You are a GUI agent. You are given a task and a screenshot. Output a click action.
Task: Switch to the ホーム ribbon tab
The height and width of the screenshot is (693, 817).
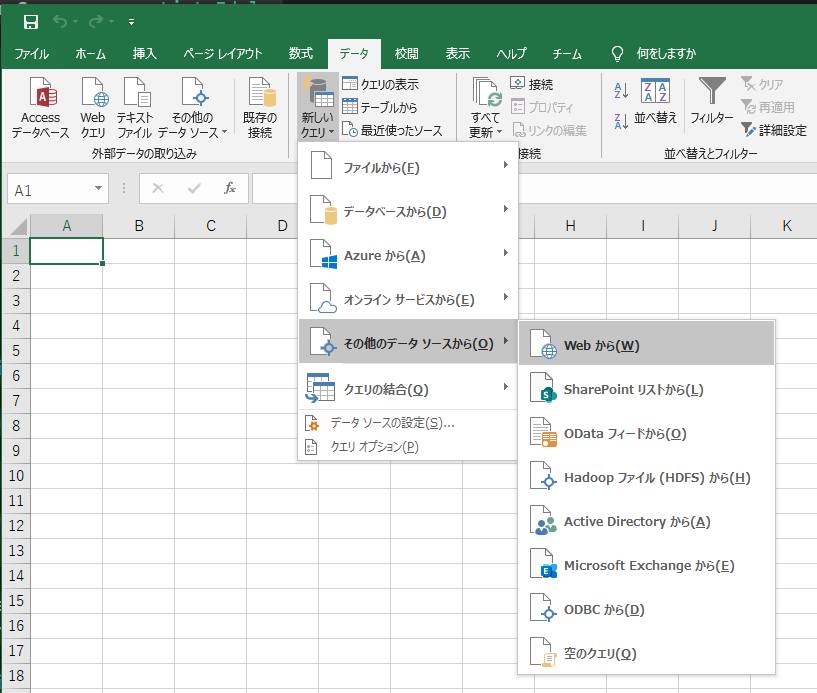click(x=91, y=54)
